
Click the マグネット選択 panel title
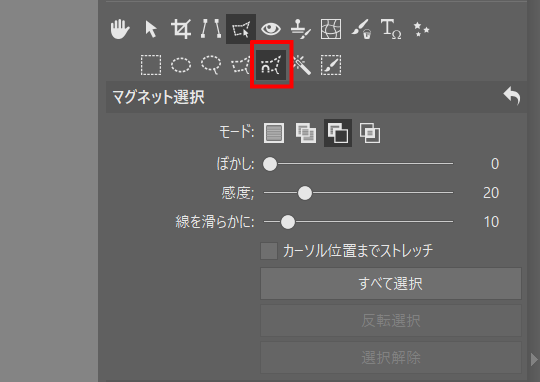coord(159,97)
